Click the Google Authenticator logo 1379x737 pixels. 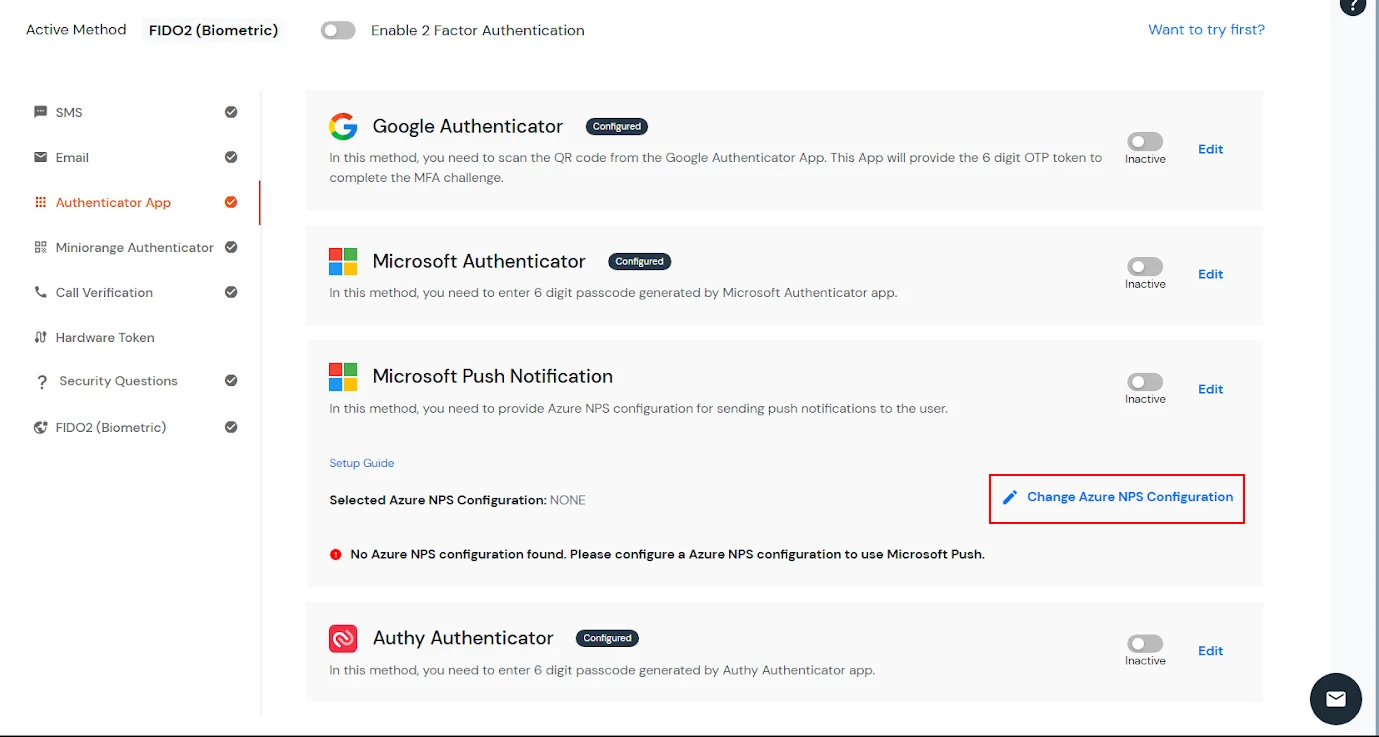[343, 126]
